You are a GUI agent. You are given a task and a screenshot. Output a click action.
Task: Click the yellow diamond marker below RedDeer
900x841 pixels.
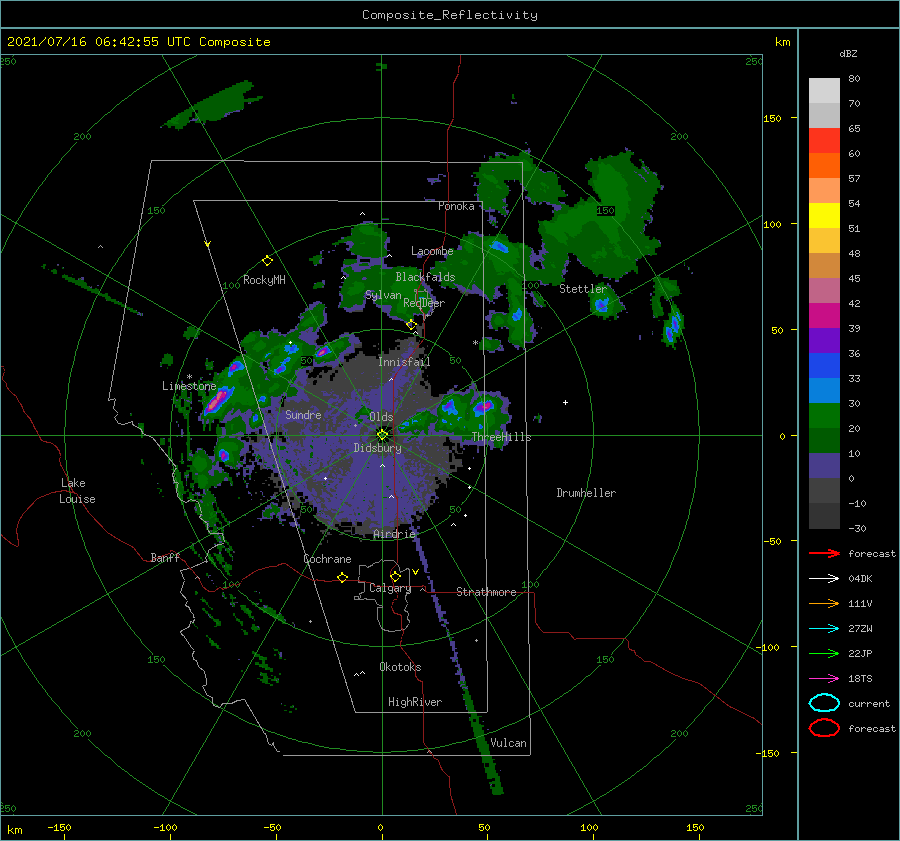point(411,325)
